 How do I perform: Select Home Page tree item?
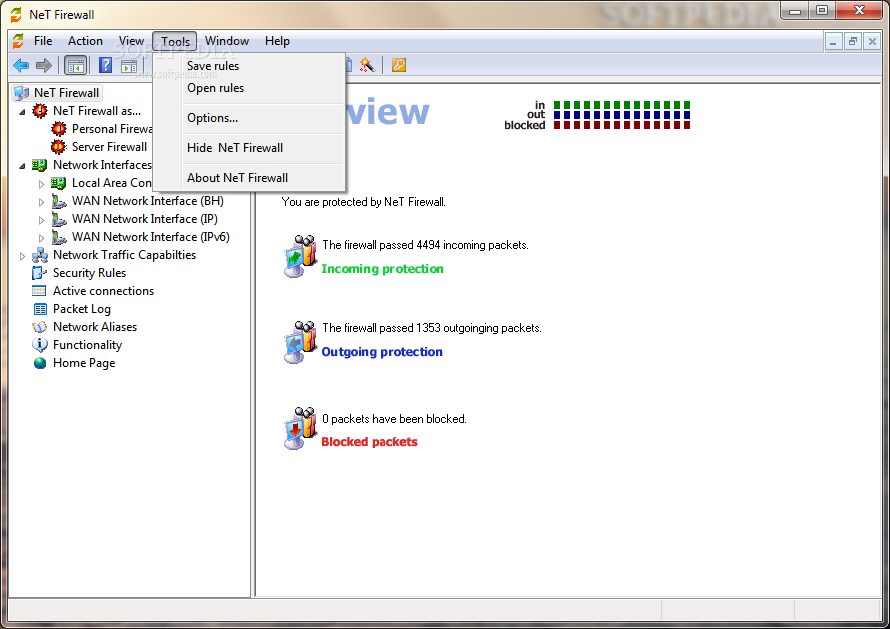84,363
